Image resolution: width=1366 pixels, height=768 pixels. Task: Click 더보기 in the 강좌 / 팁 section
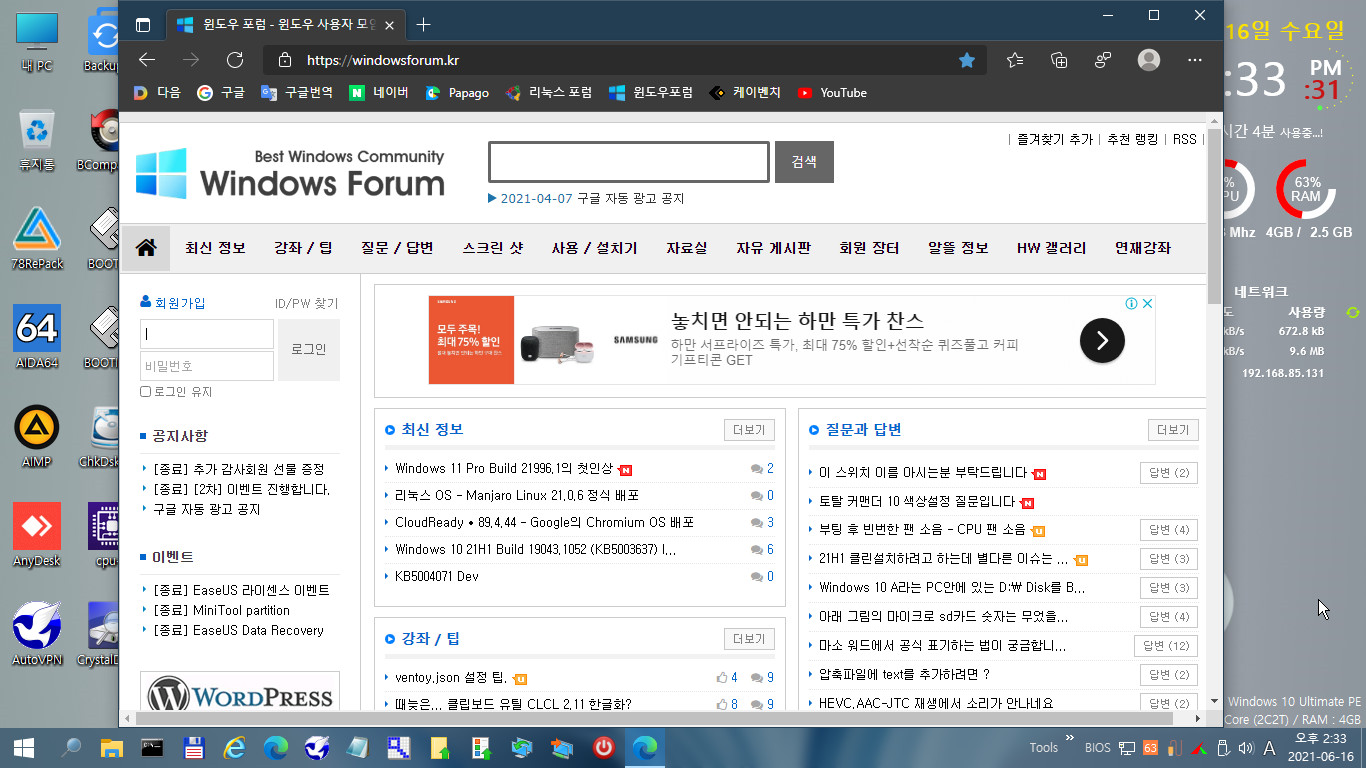749,639
